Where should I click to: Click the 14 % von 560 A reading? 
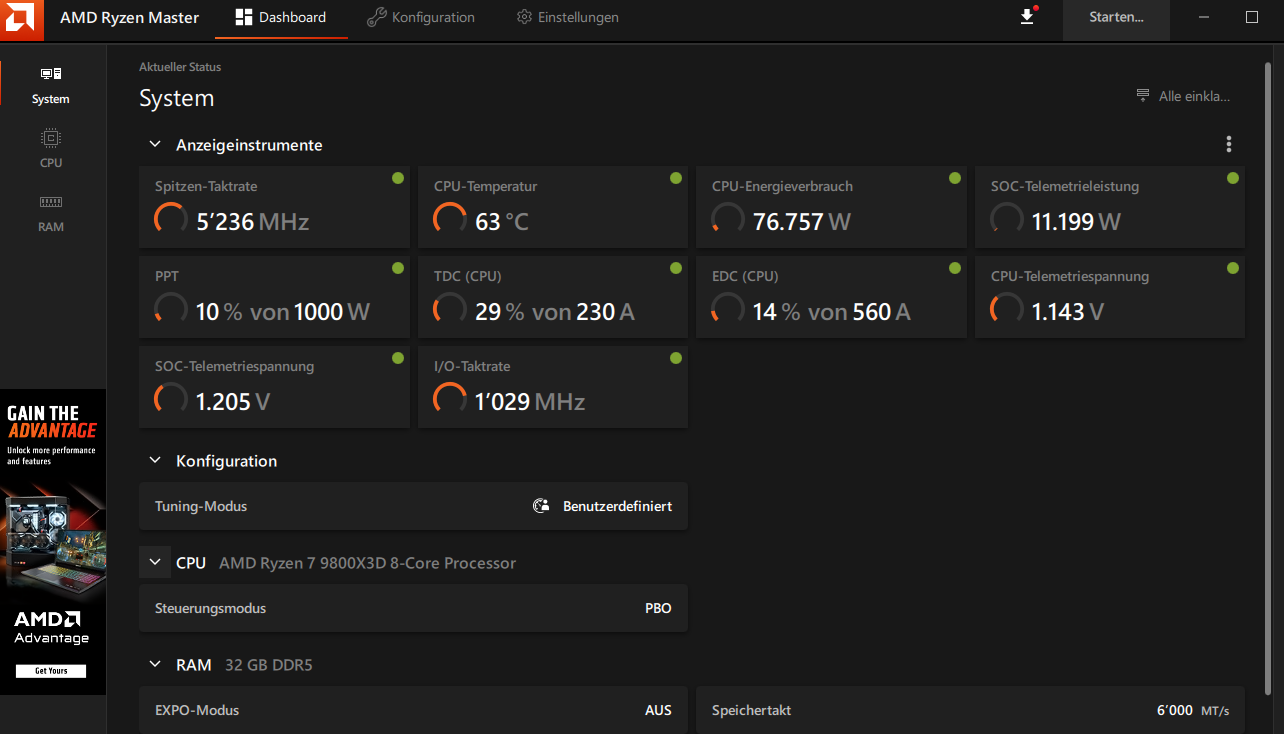(832, 311)
